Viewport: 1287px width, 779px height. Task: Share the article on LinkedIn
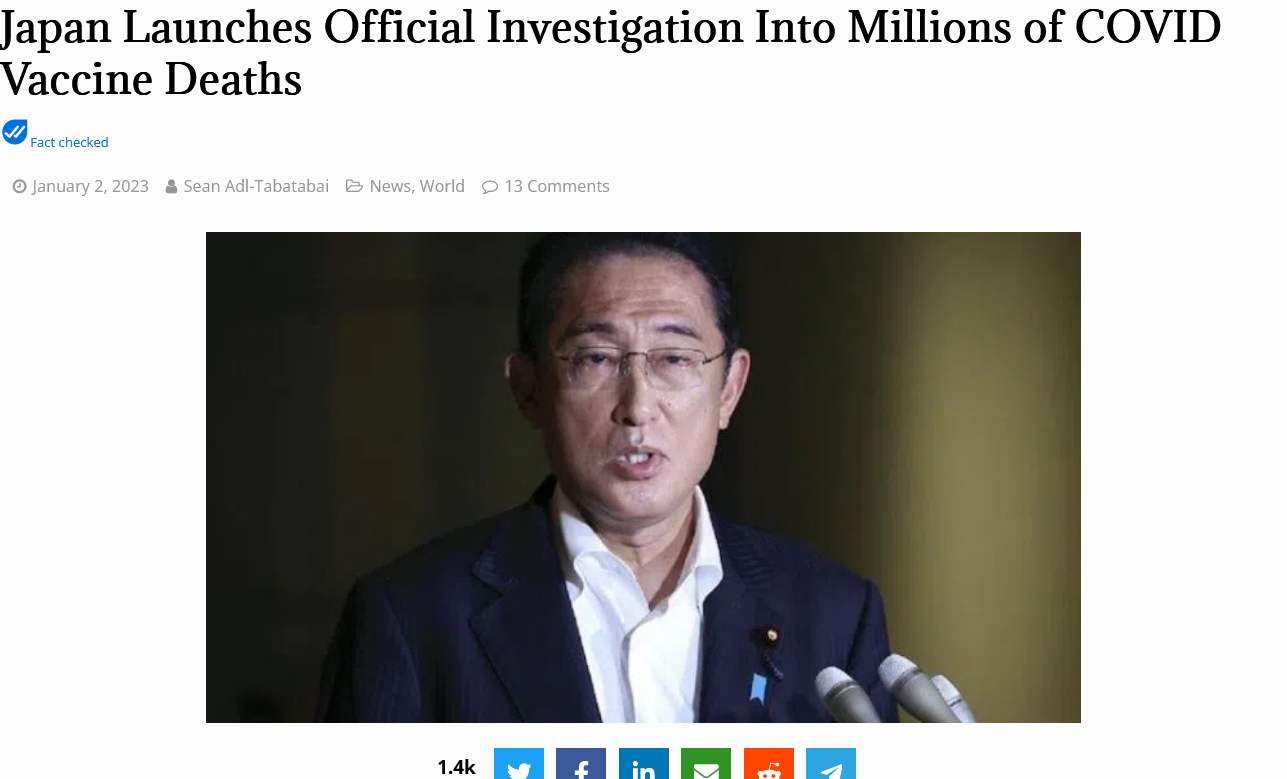tap(644, 764)
